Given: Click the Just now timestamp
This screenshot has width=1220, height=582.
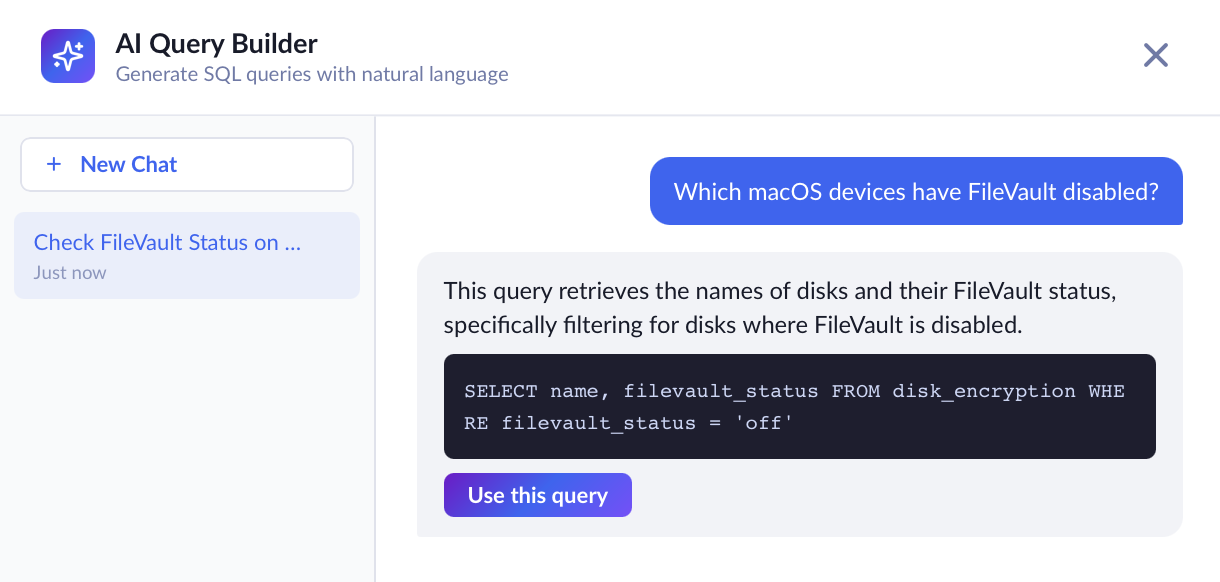Looking at the screenshot, I should [x=70, y=272].
